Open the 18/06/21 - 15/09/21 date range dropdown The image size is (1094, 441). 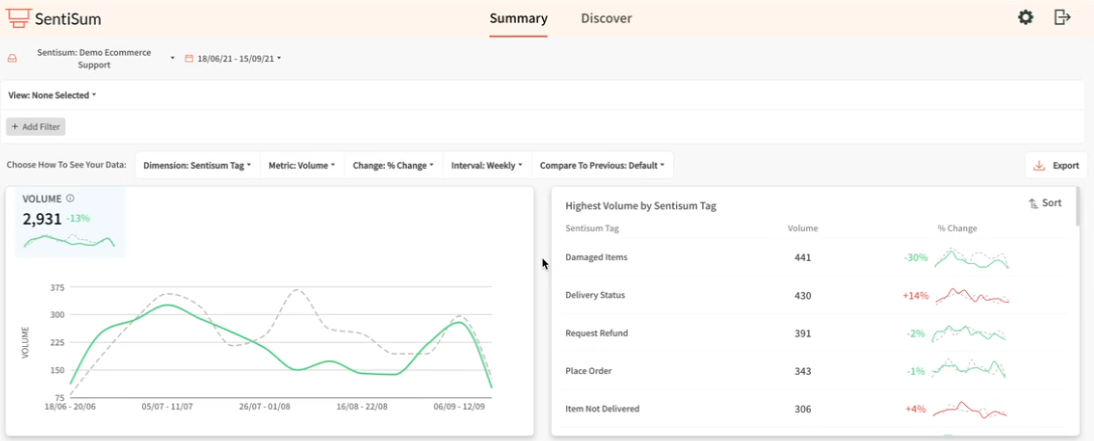click(239, 59)
